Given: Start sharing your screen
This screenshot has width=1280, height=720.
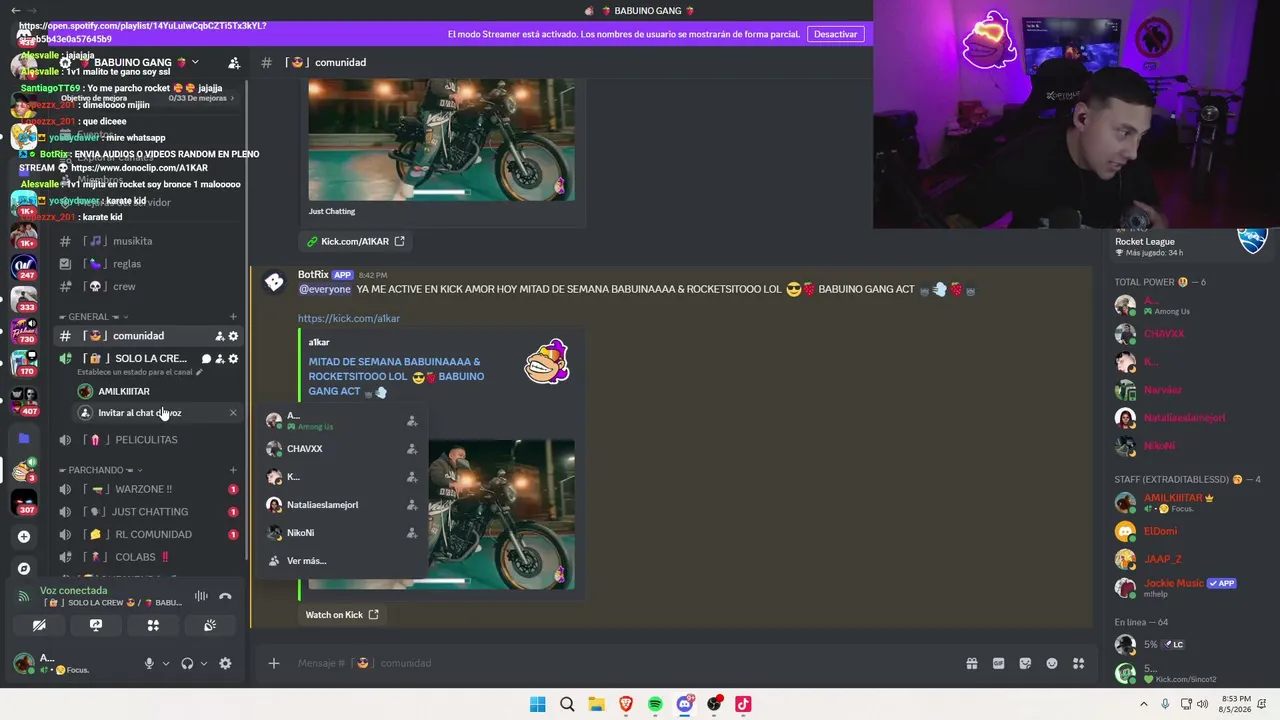Looking at the screenshot, I should 96,625.
